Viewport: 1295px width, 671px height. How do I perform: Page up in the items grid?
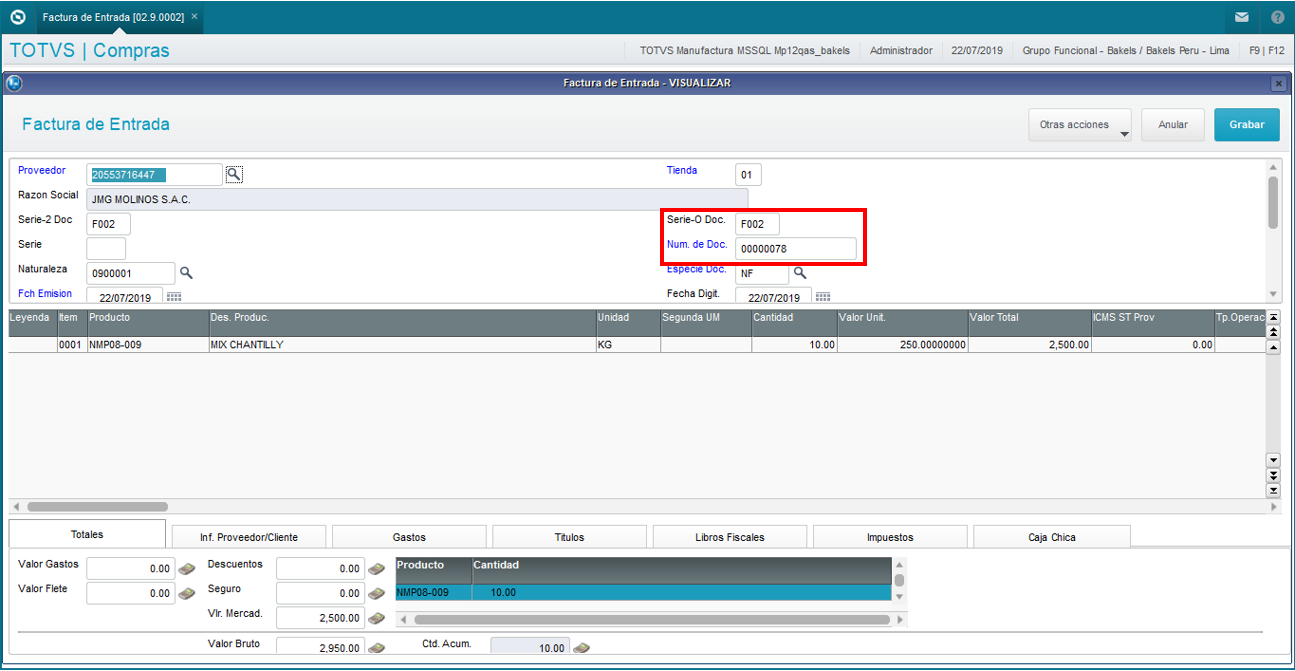[x=1273, y=331]
